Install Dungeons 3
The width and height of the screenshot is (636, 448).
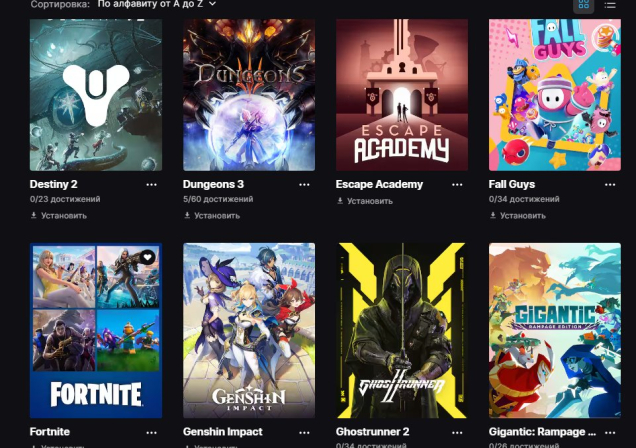tap(212, 216)
